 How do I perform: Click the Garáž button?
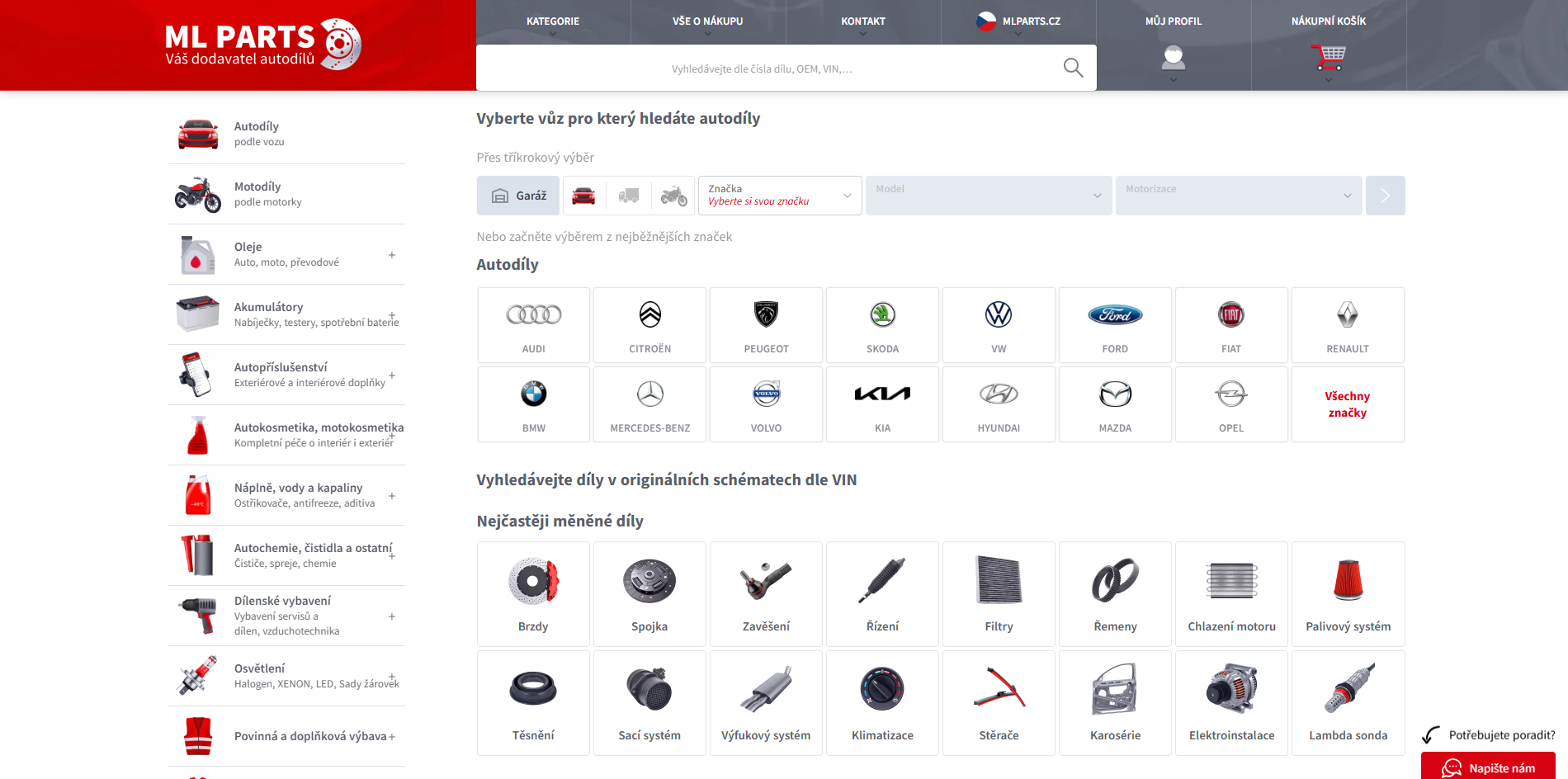pyautogui.click(x=518, y=196)
